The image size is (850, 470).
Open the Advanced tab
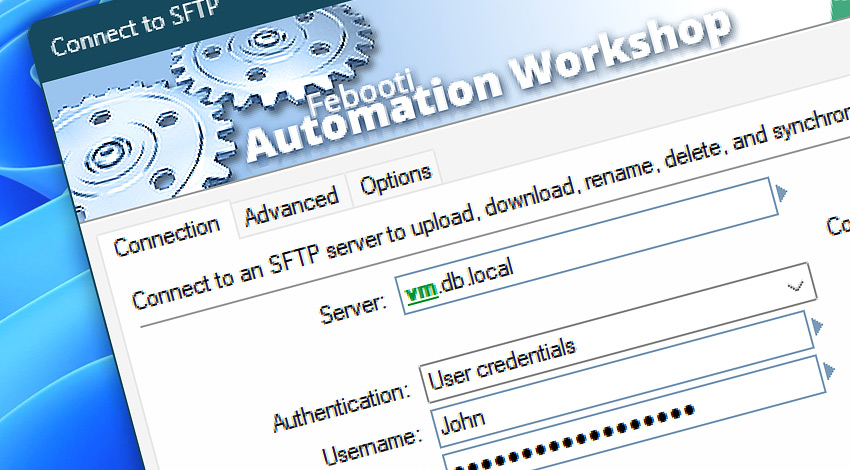tap(292, 208)
